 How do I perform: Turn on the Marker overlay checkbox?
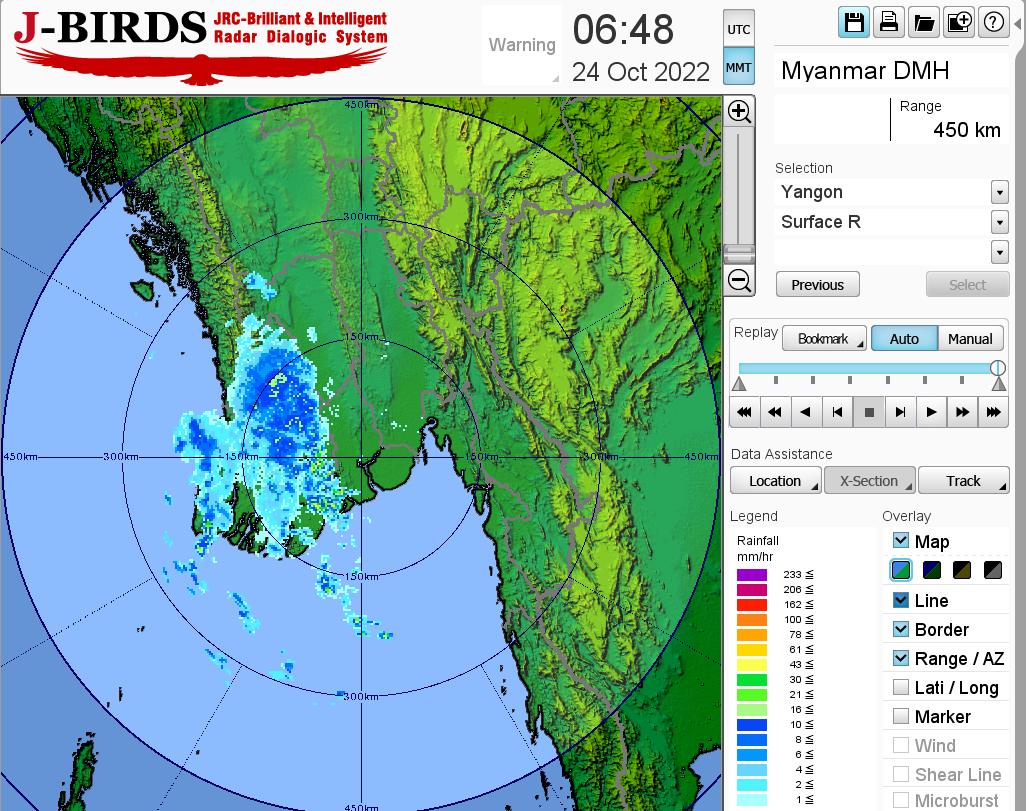pos(901,716)
